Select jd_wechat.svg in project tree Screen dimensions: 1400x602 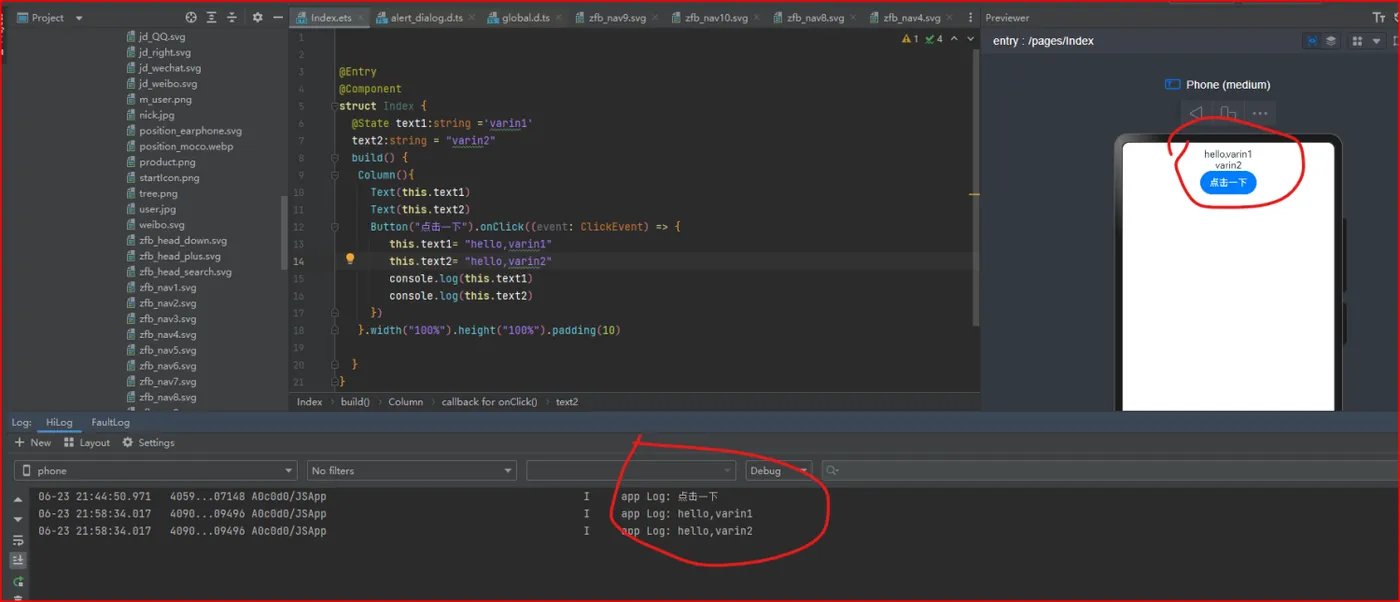163,68
